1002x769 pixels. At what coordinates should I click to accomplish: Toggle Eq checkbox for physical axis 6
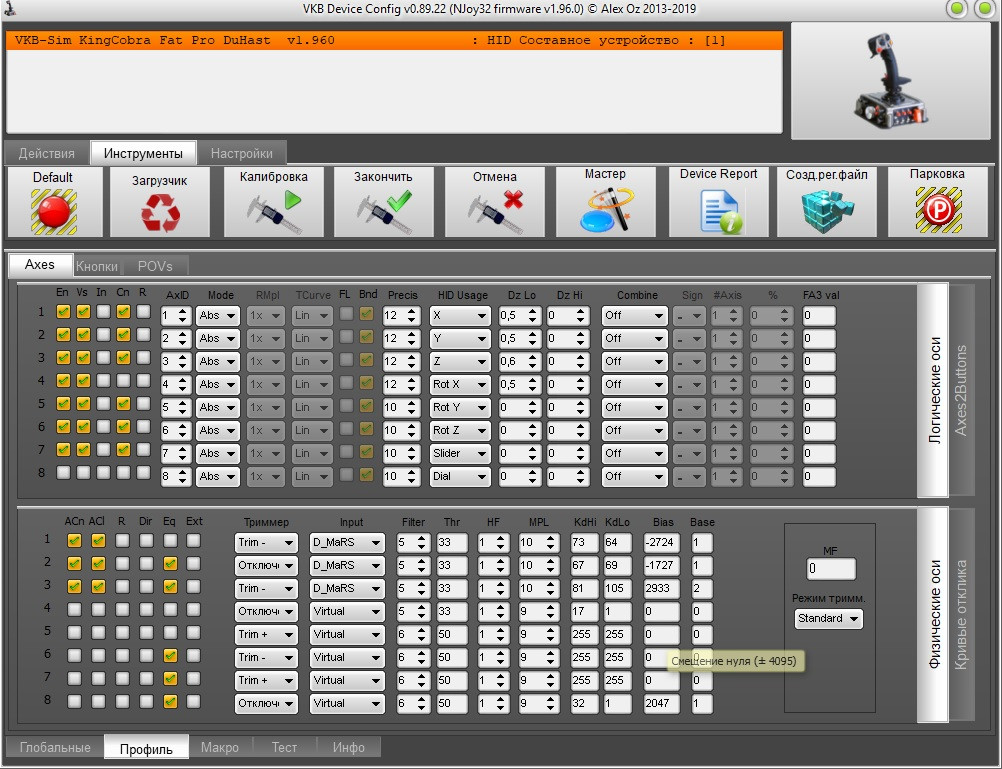click(170, 656)
